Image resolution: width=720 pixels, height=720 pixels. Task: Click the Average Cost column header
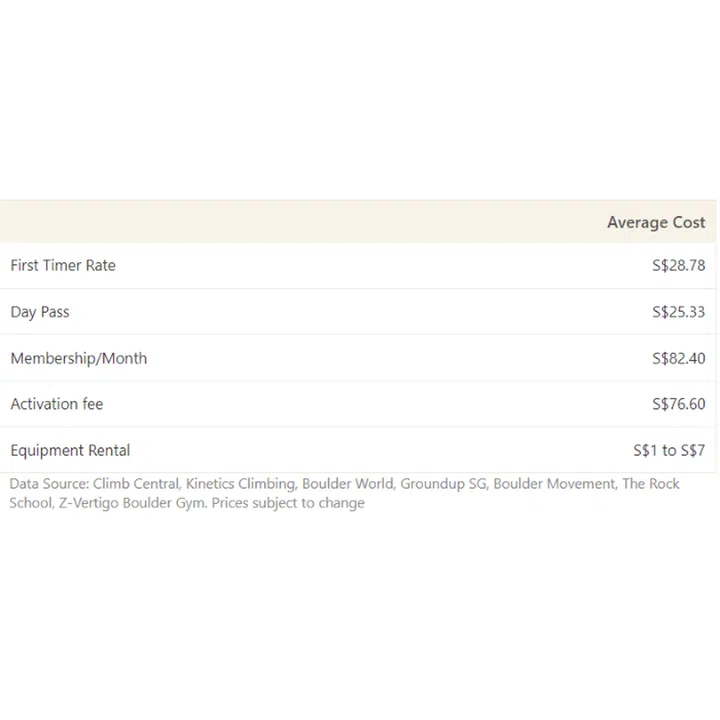pyautogui.click(x=655, y=222)
